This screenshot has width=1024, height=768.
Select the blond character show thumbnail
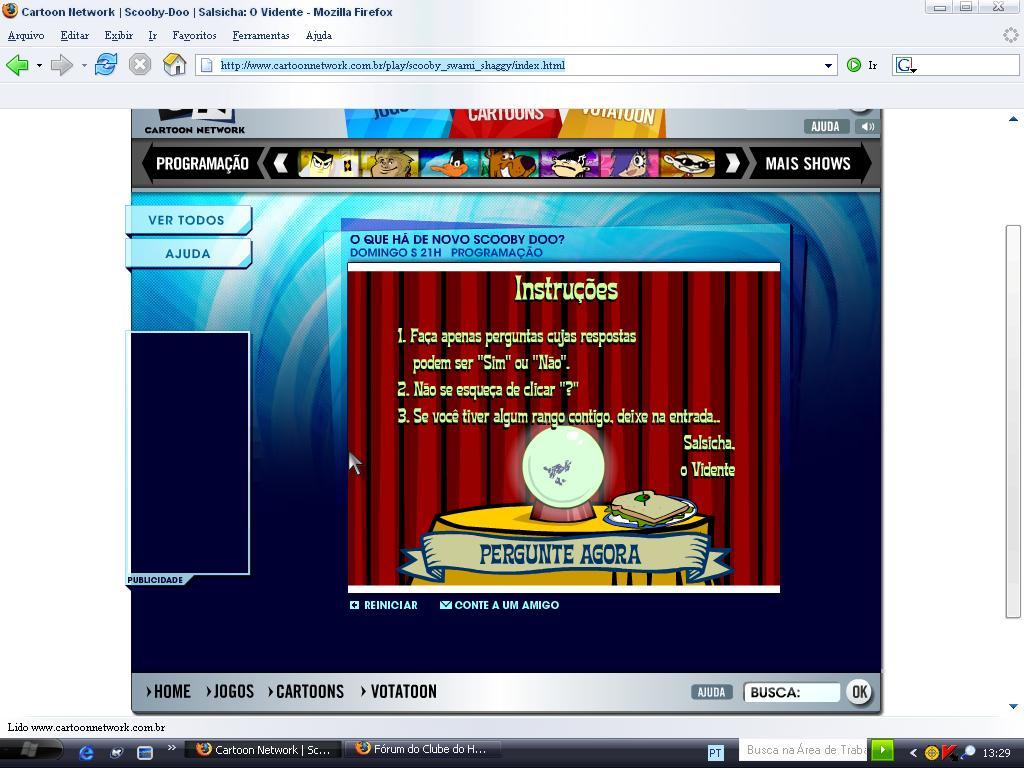click(389, 163)
